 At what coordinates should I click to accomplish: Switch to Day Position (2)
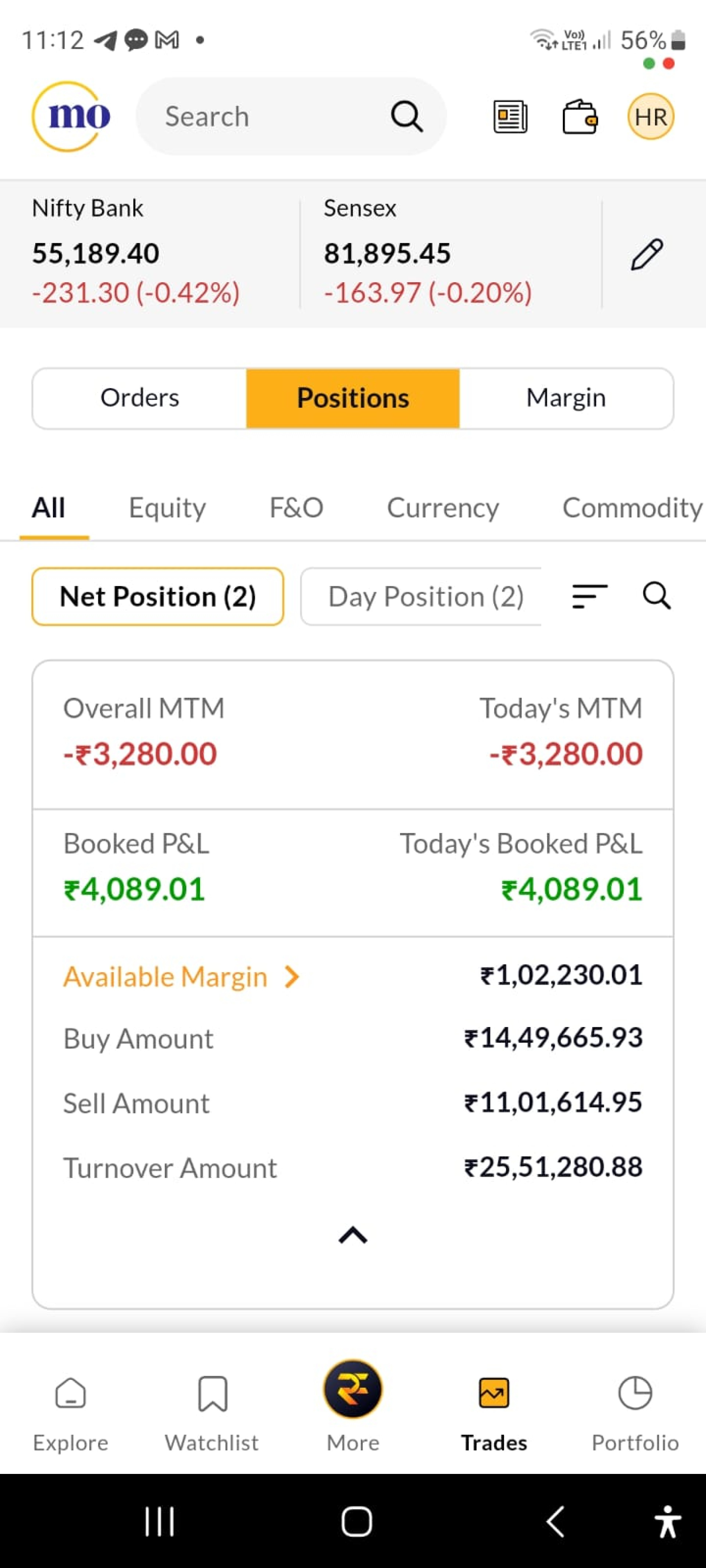click(x=426, y=596)
